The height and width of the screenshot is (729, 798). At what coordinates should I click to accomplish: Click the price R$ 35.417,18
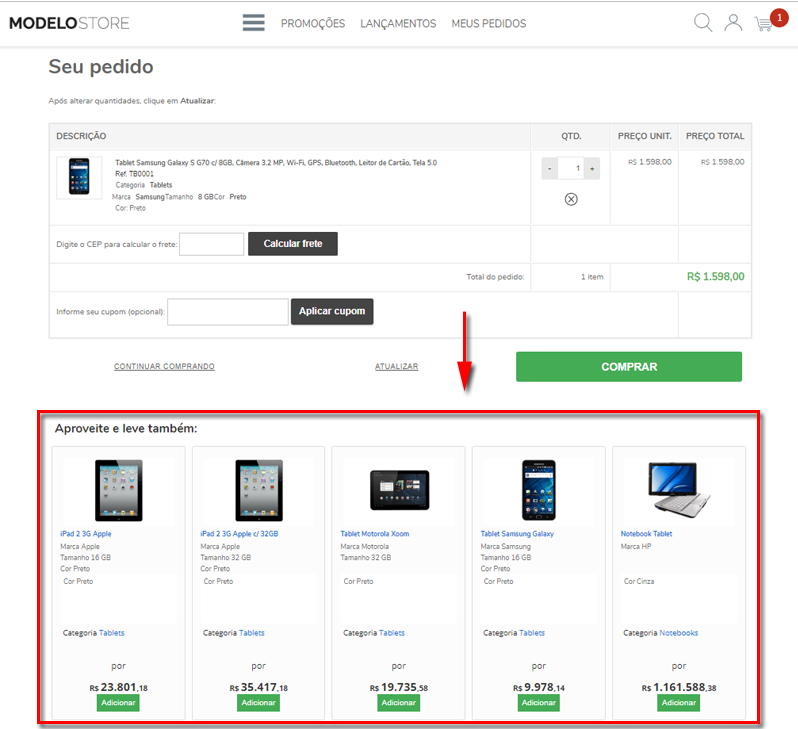258,687
